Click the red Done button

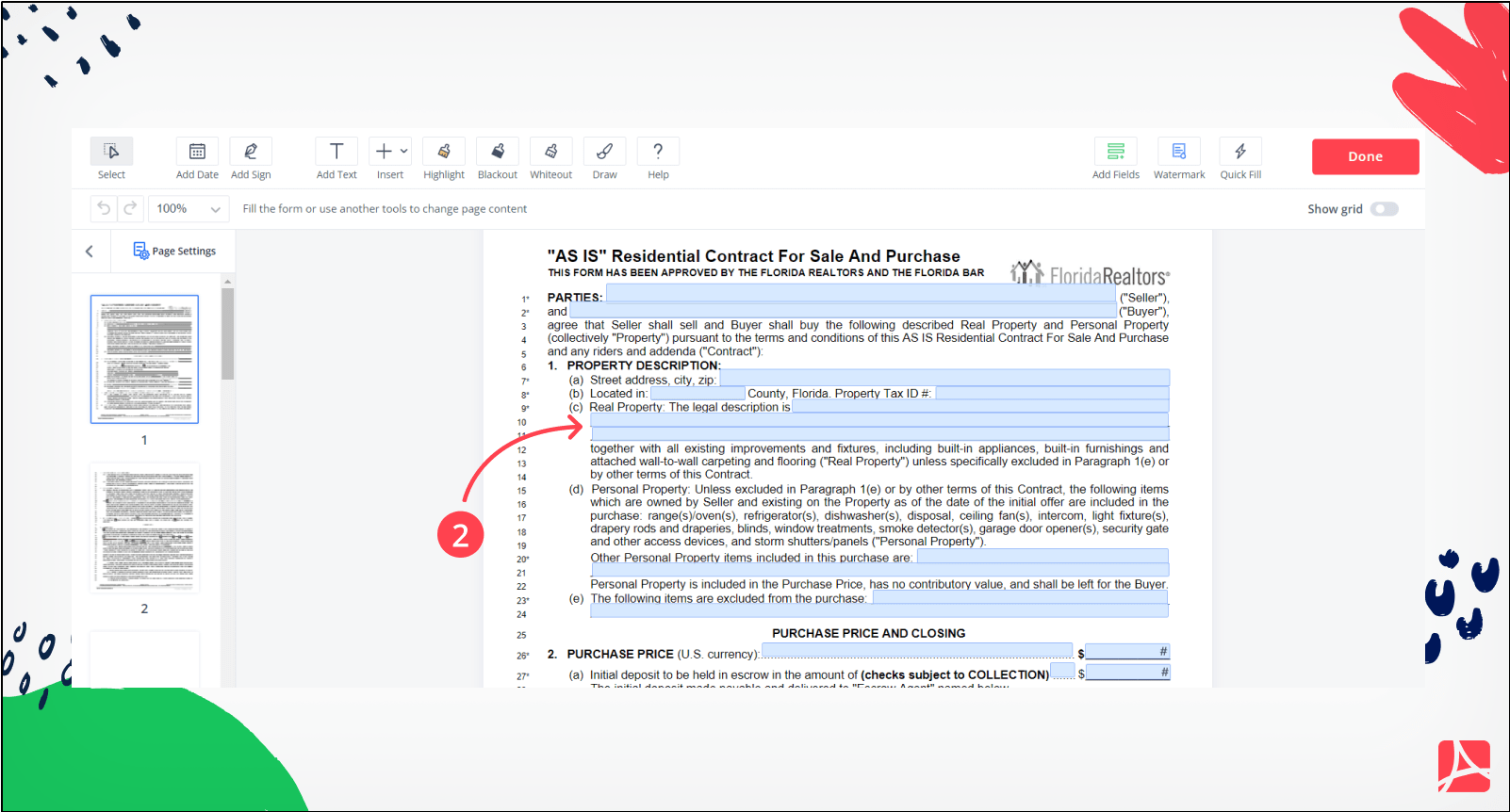(1365, 157)
